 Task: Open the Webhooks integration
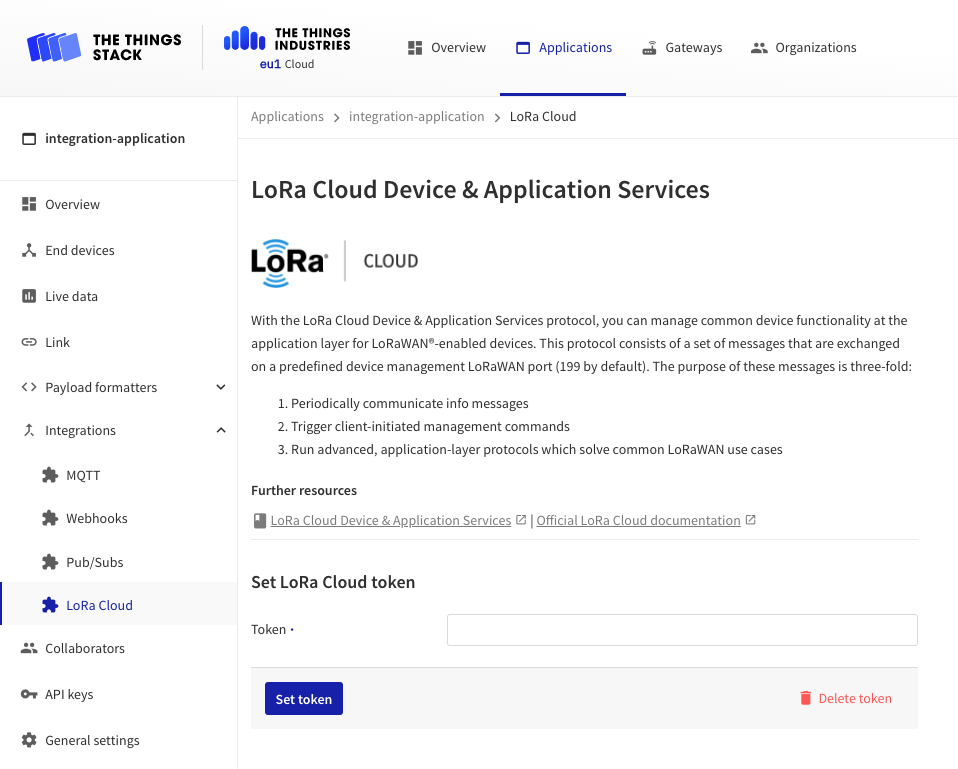point(96,518)
